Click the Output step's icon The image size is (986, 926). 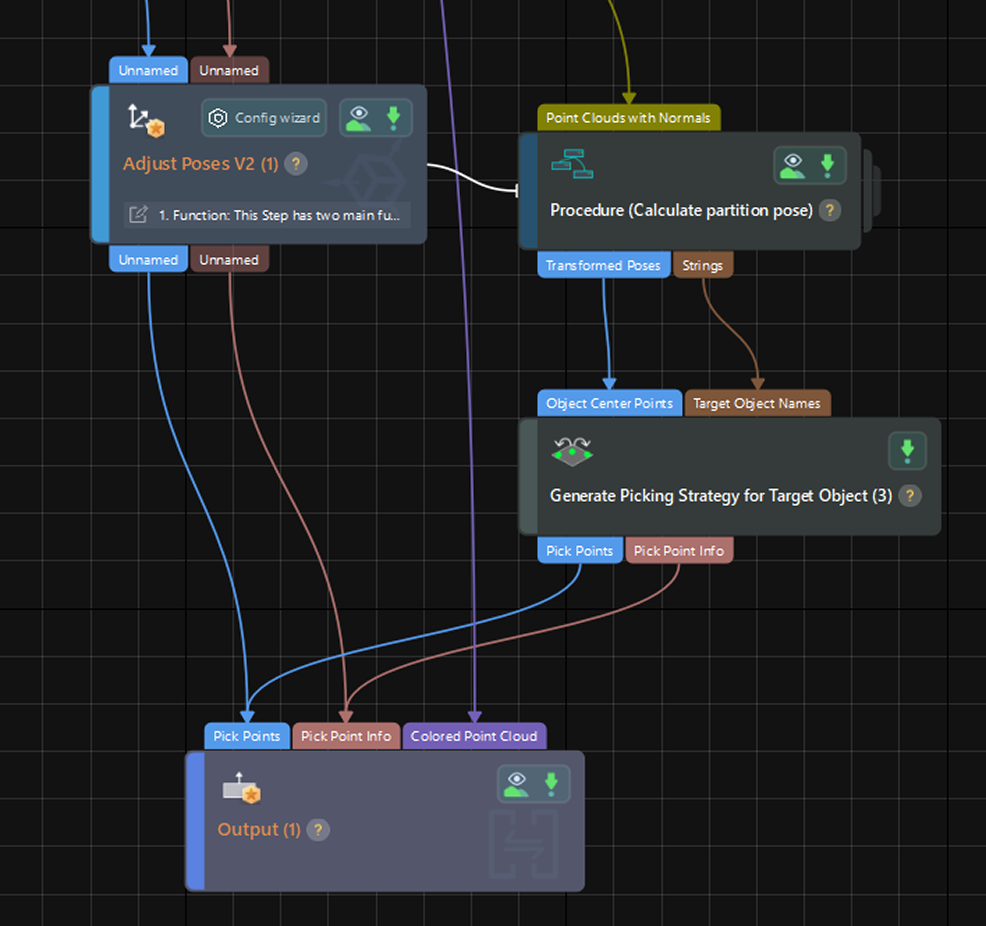pos(240,787)
